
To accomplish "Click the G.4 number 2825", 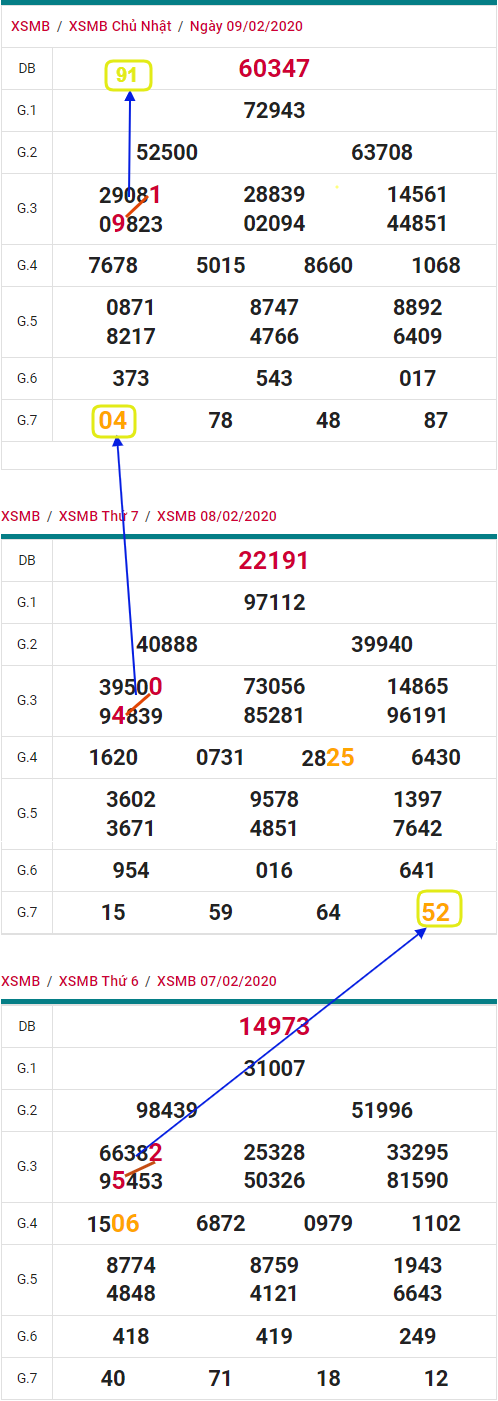I will click(328, 758).
